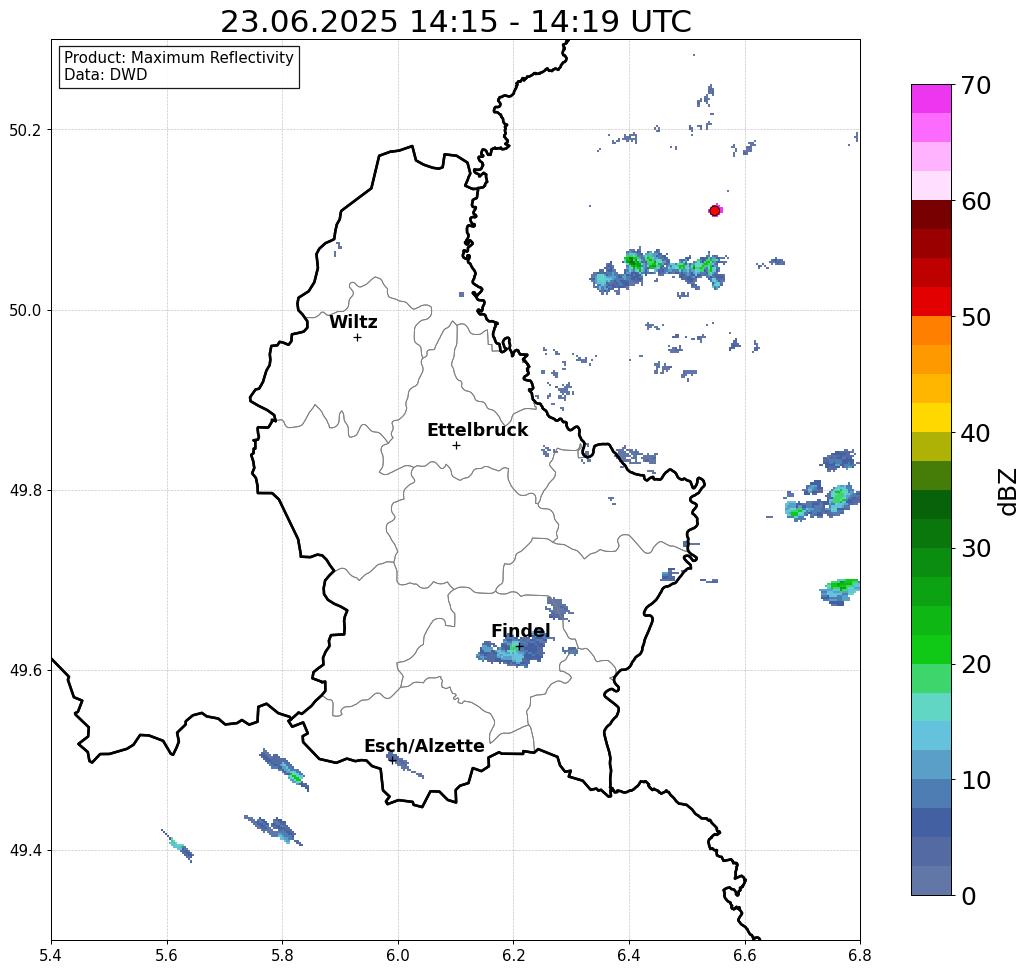Click the plus marker below Wiltz
The image size is (1029, 973).
[x=357, y=337]
